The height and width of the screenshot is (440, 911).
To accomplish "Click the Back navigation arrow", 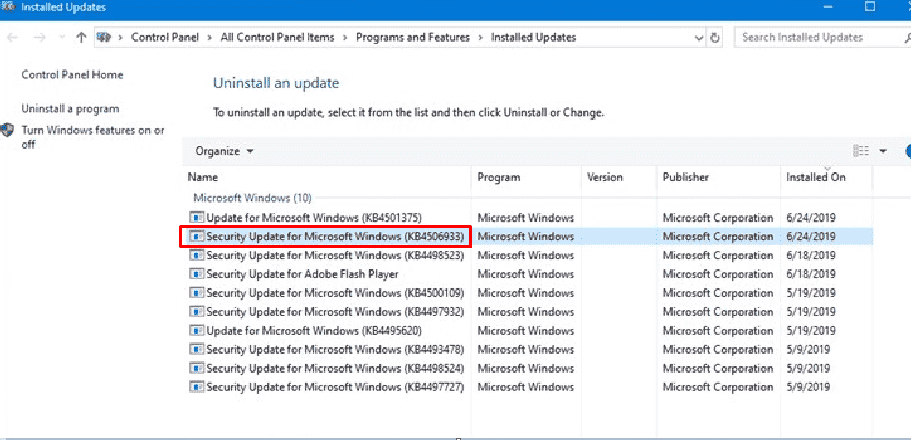I will pos(12,38).
